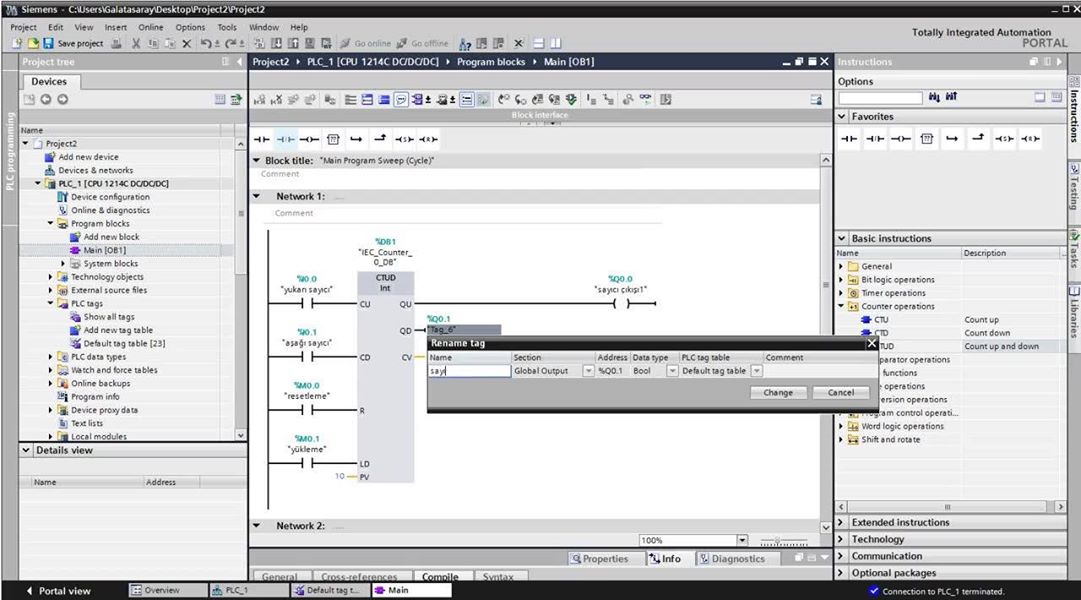The height and width of the screenshot is (600, 1081).
Task: Insert normally open contact from editor favorites bar
Action: [x=262, y=139]
